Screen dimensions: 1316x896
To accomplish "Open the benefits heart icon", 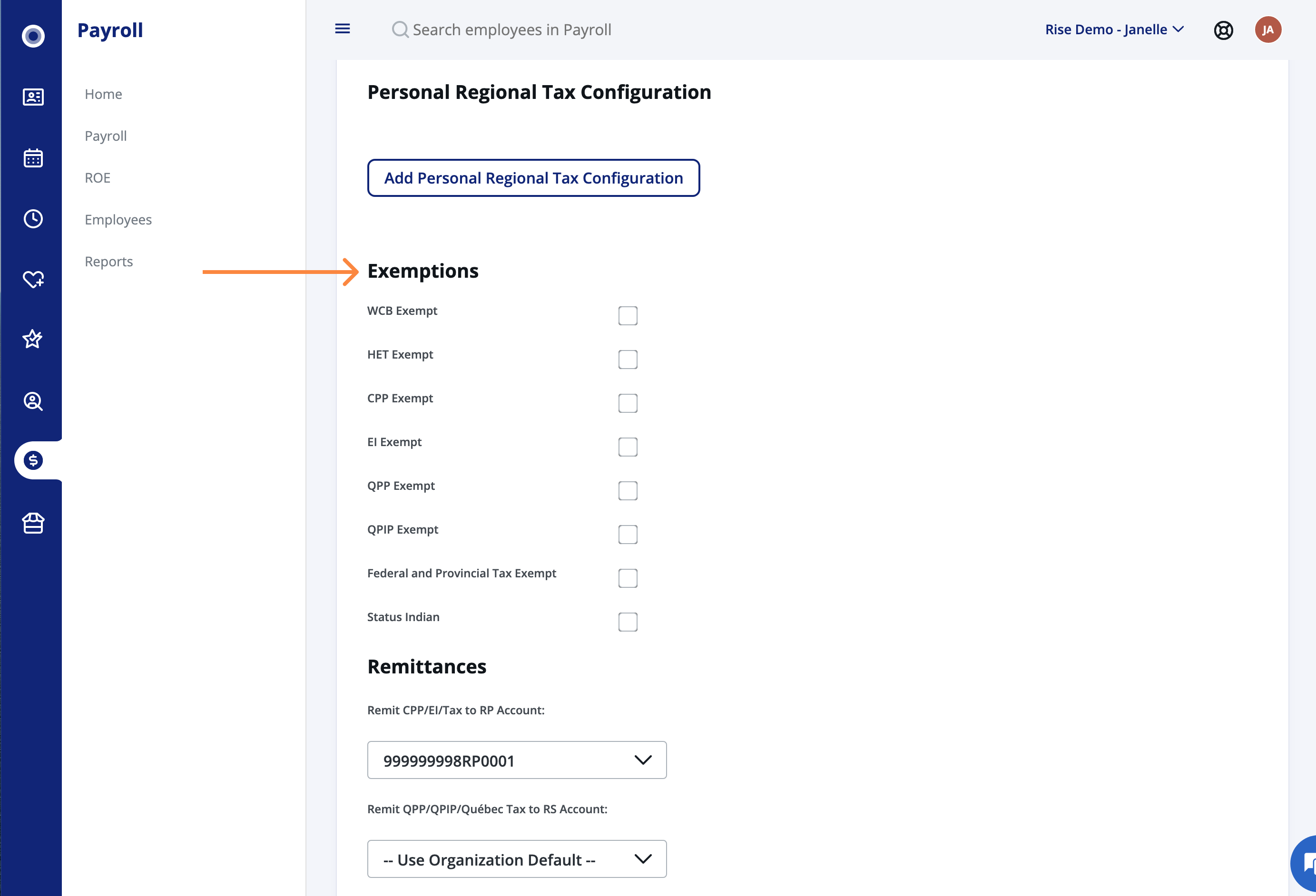I will click(33, 279).
